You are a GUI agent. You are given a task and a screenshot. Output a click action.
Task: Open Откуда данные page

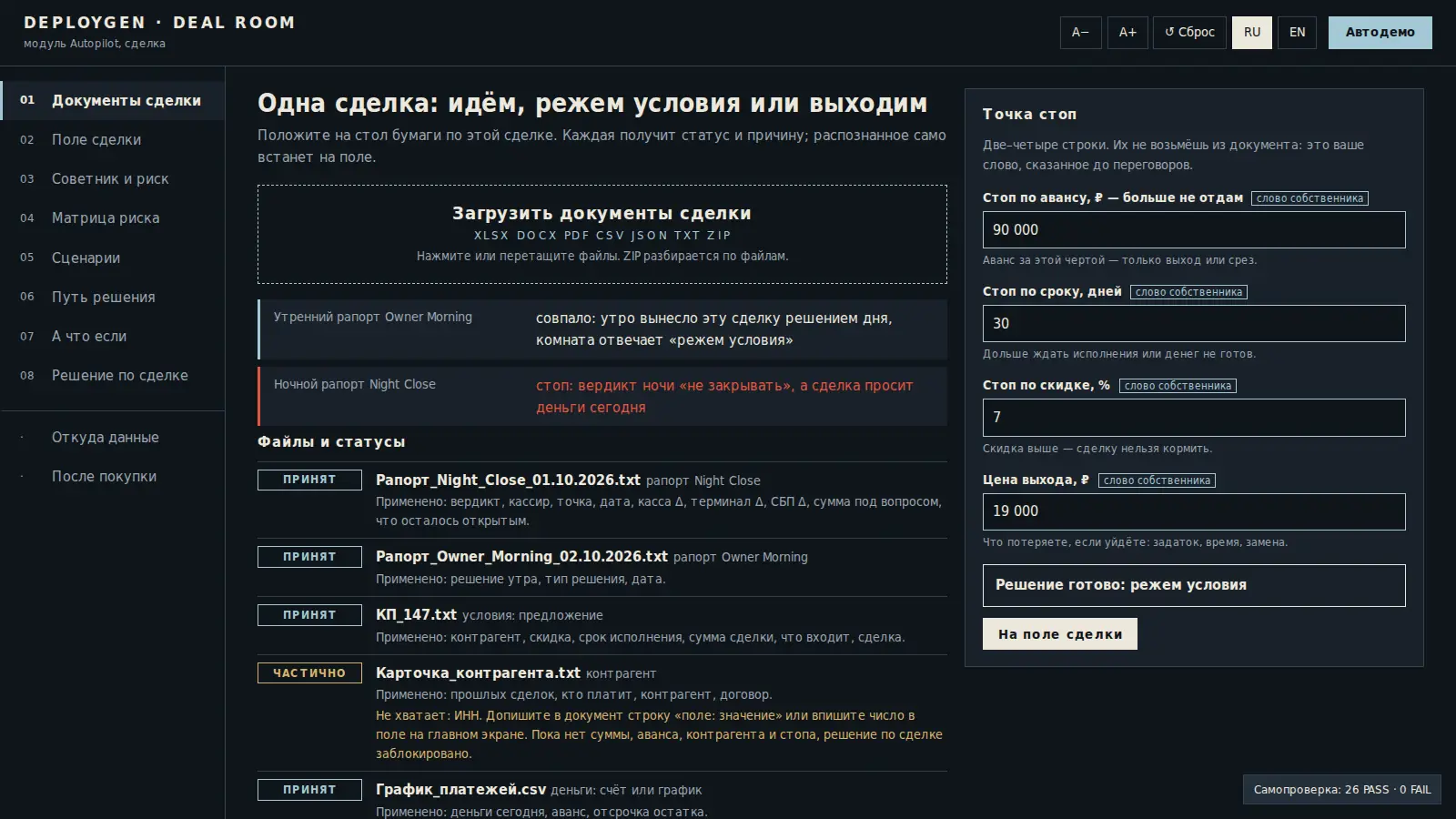113,437
